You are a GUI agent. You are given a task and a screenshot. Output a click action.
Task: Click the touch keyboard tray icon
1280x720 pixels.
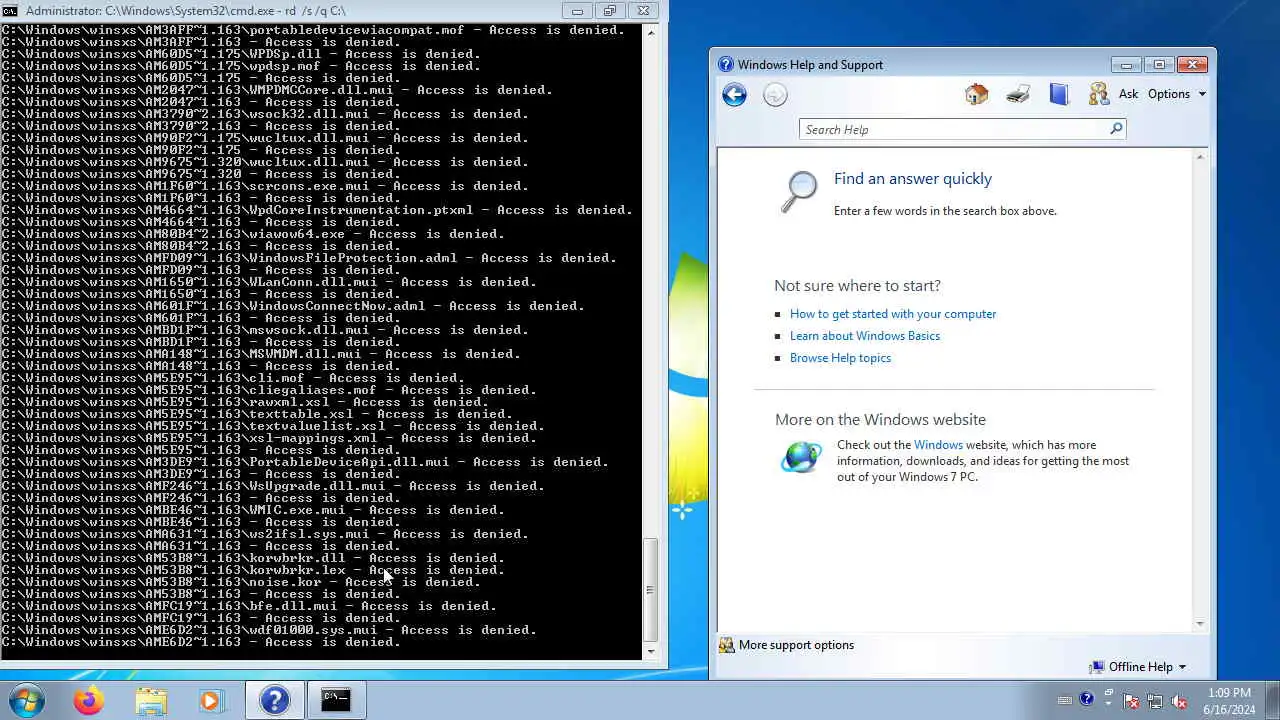click(x=1064, y=701)
